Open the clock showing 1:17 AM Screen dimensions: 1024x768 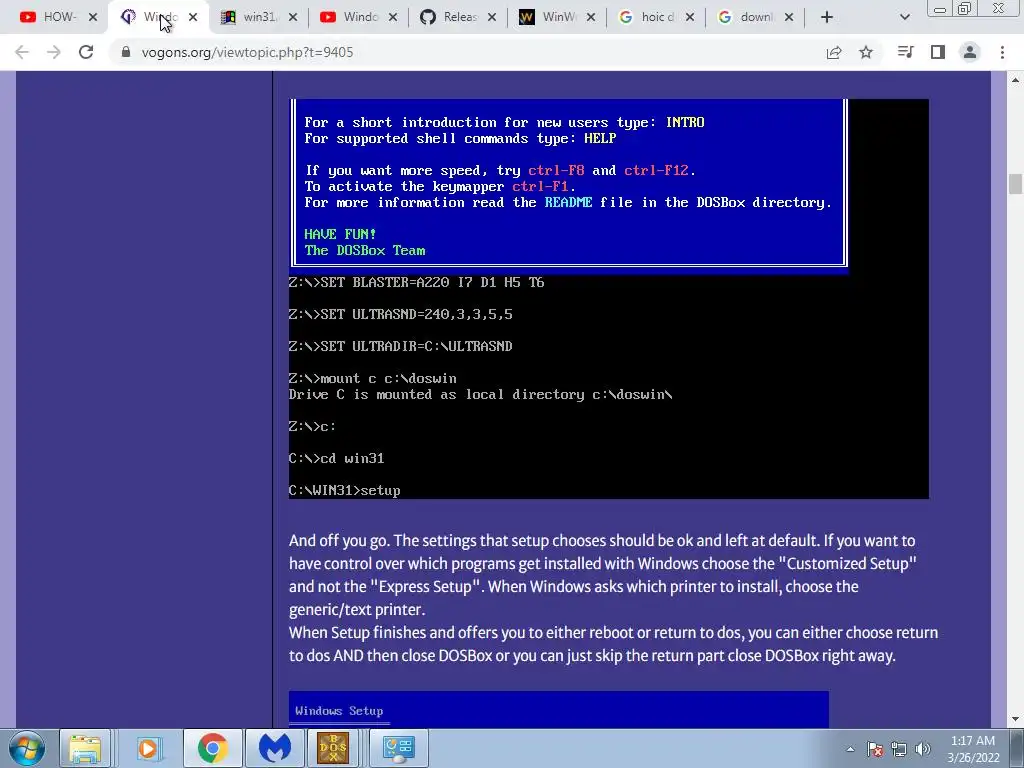[x=973, y=748]
